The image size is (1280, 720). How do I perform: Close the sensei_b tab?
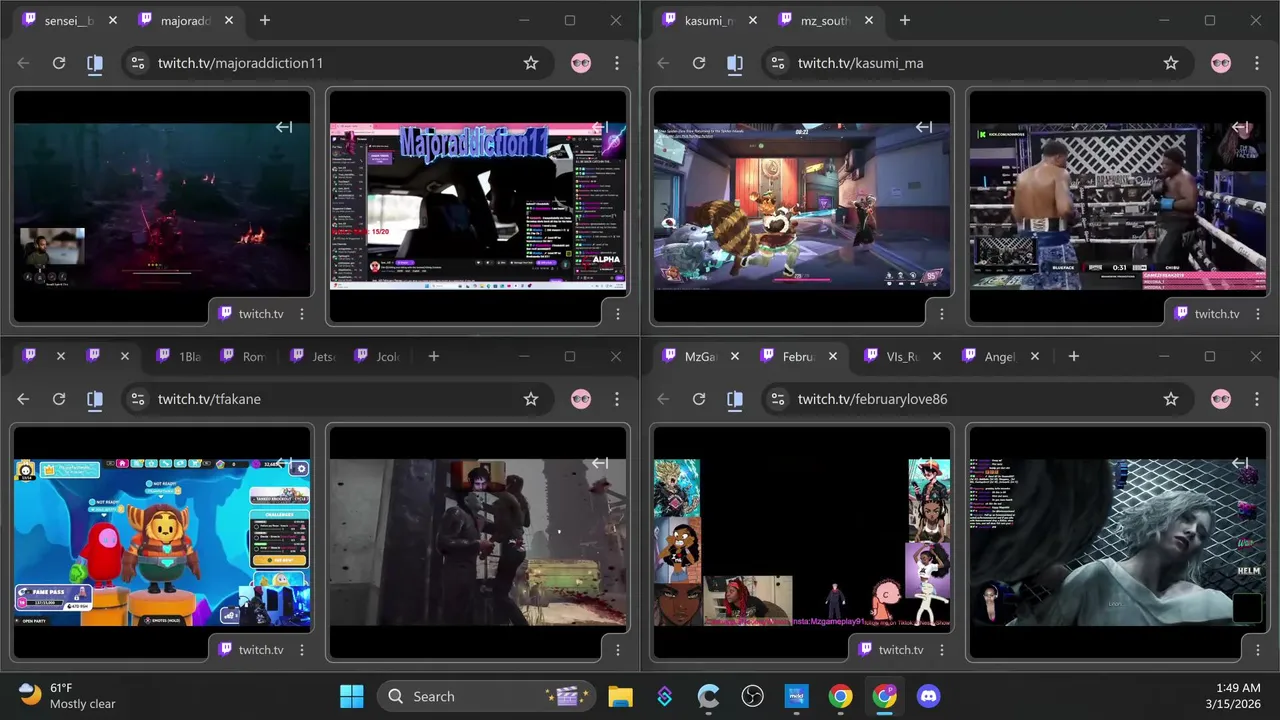112,20
